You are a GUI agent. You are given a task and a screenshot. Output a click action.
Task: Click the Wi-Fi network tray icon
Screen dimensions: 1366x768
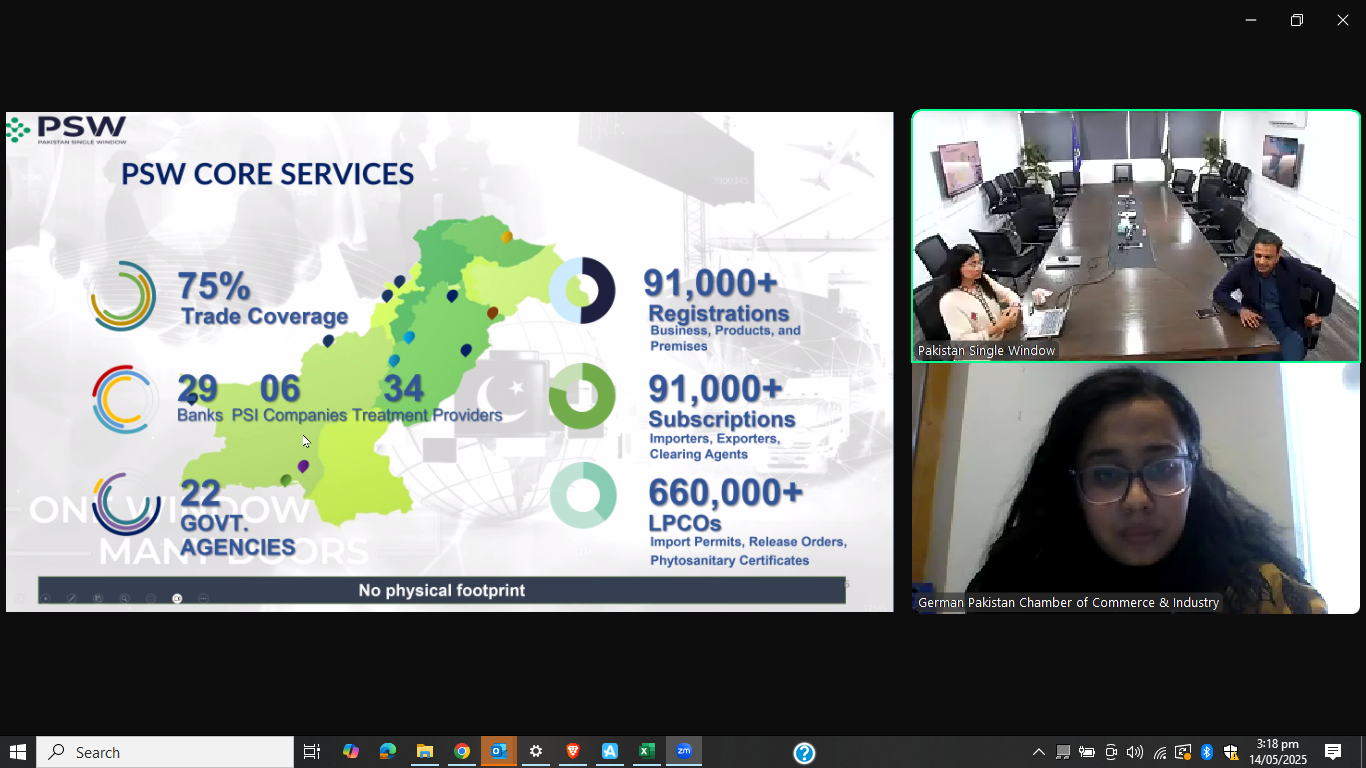tap(1160, 752)
